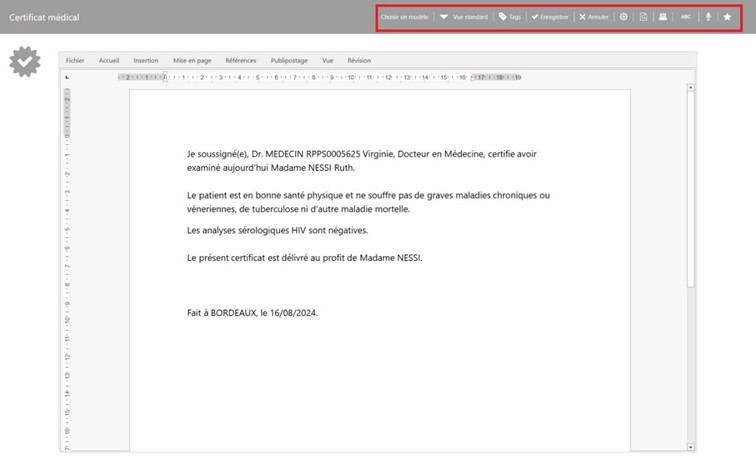756x466 pixels.
Task: Open the Tags option
Action: click(x=510, y=17)
